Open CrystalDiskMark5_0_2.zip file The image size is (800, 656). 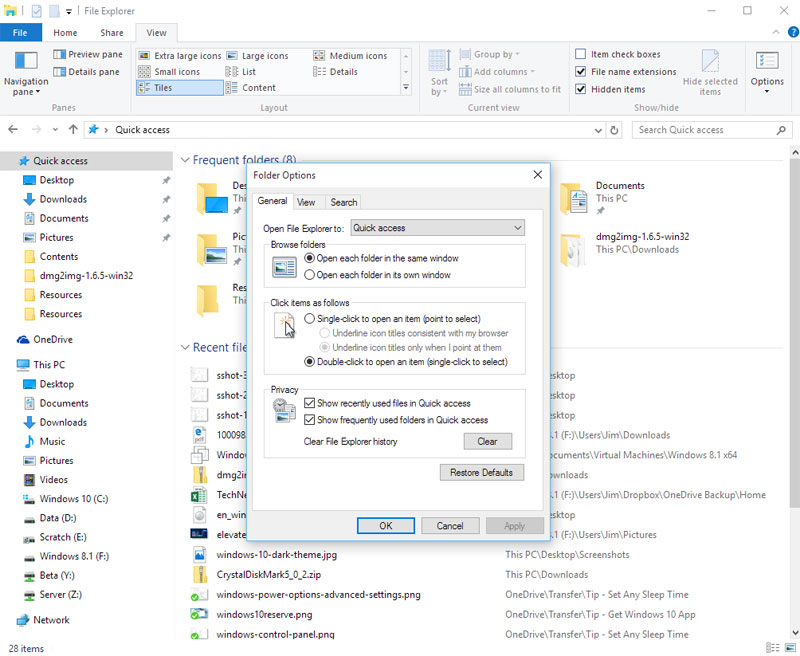coord(268,574)
